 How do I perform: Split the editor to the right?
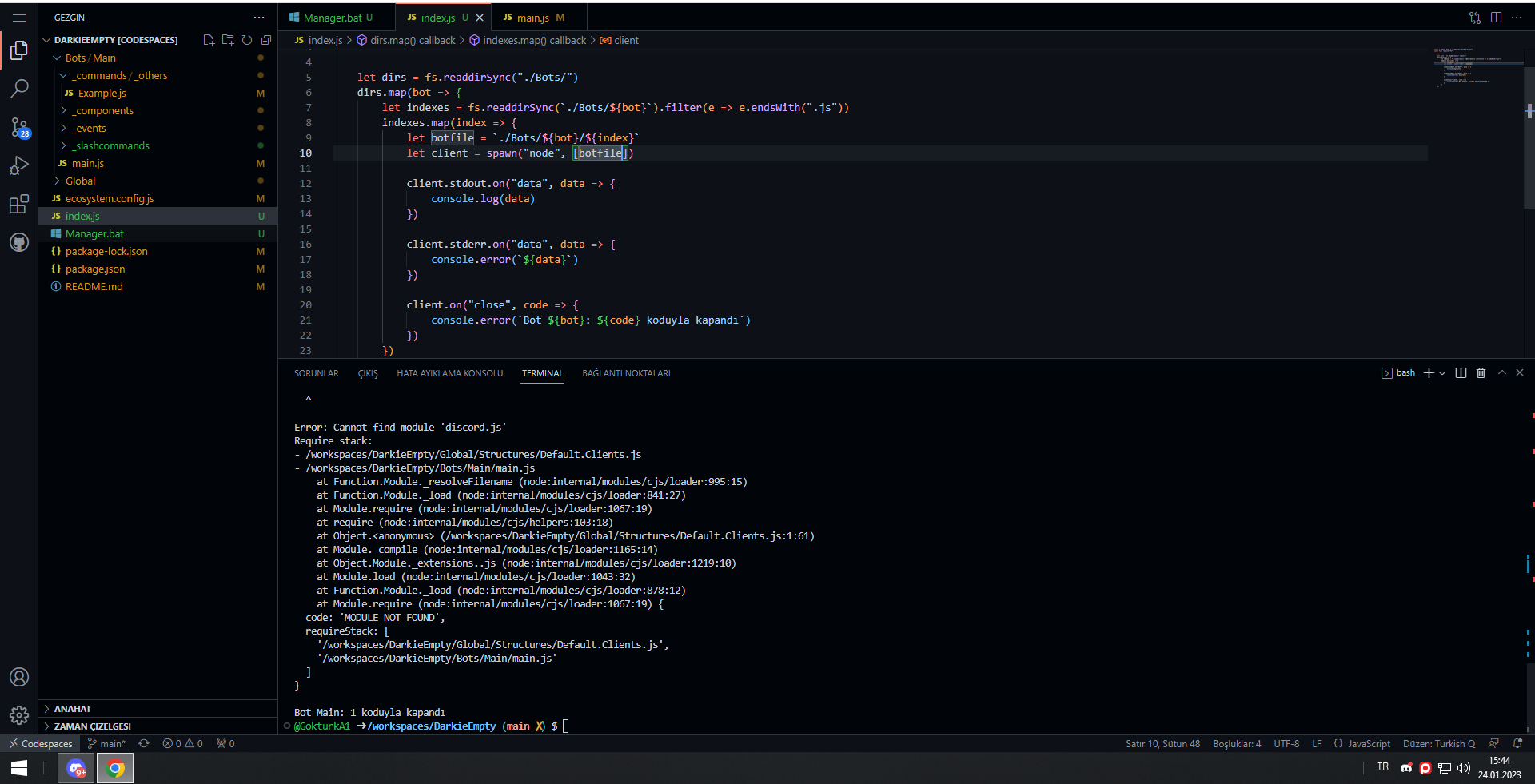pos(1496,18)
